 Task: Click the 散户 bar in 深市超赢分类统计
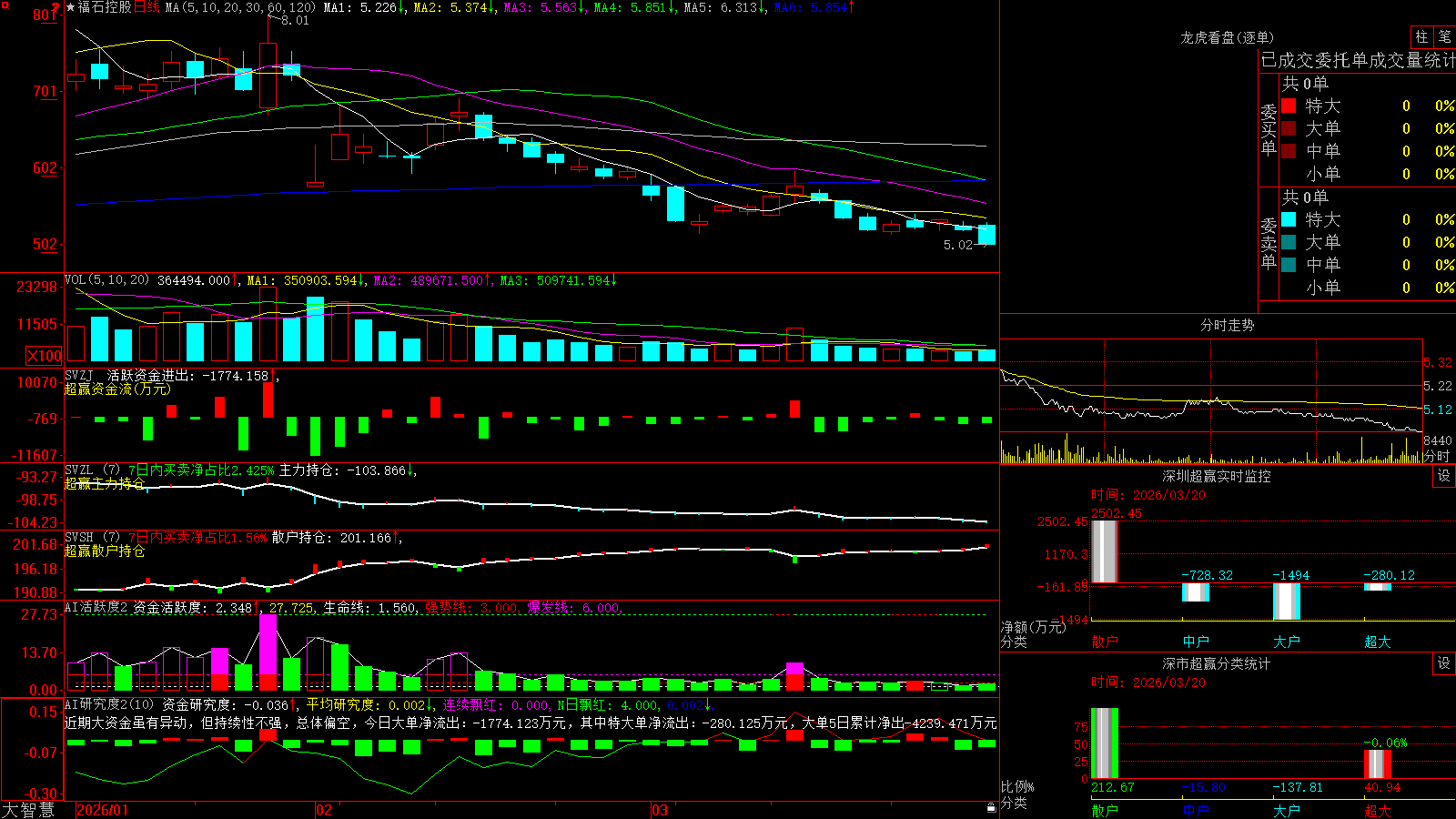(1105, 743)
